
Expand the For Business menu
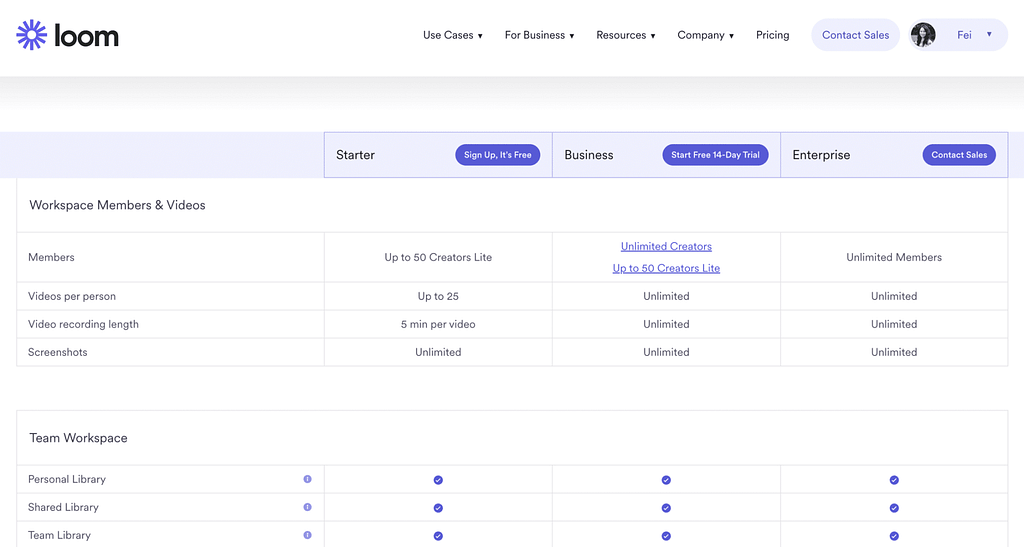click(539, 35)
